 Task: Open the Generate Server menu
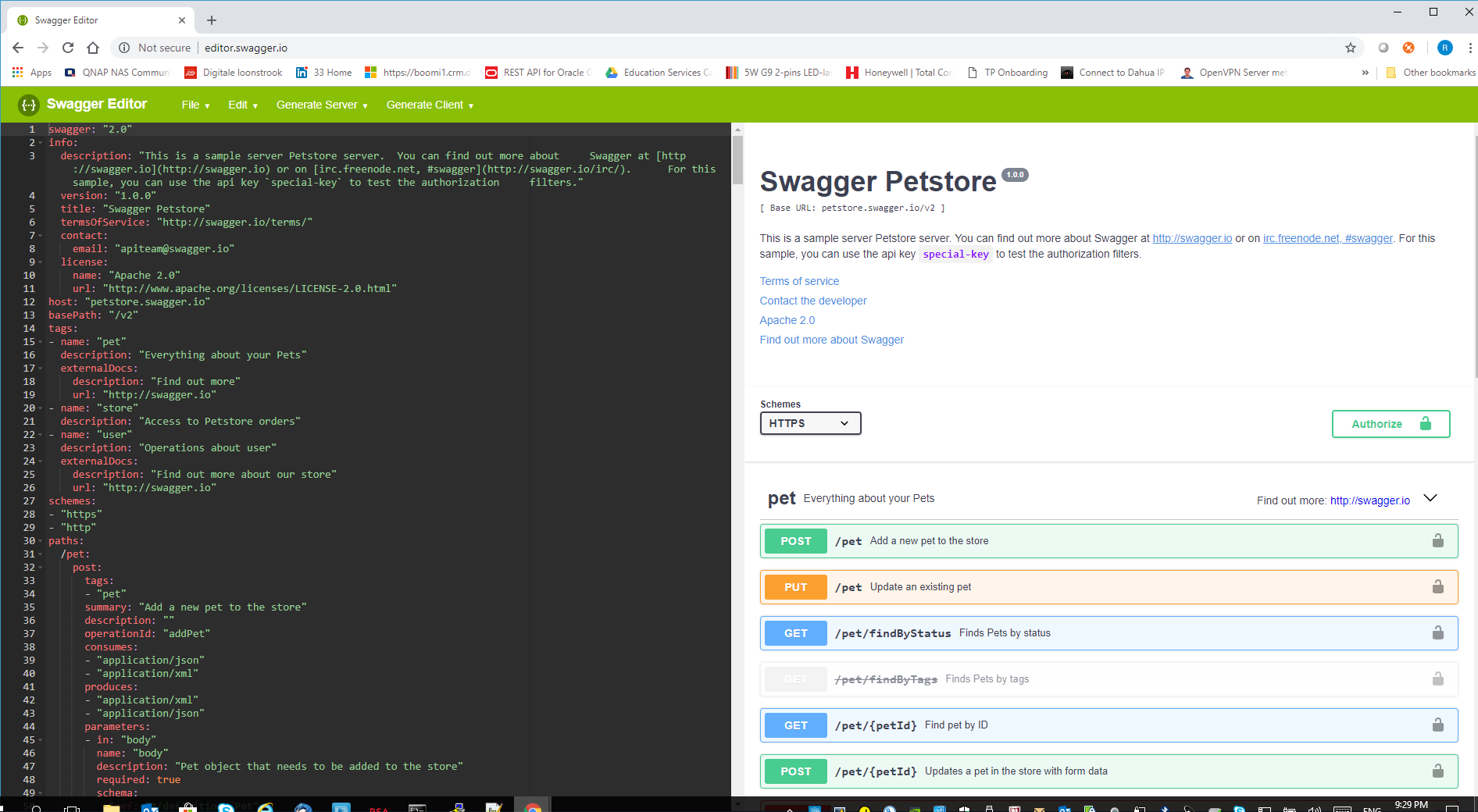tap(321, 105)
